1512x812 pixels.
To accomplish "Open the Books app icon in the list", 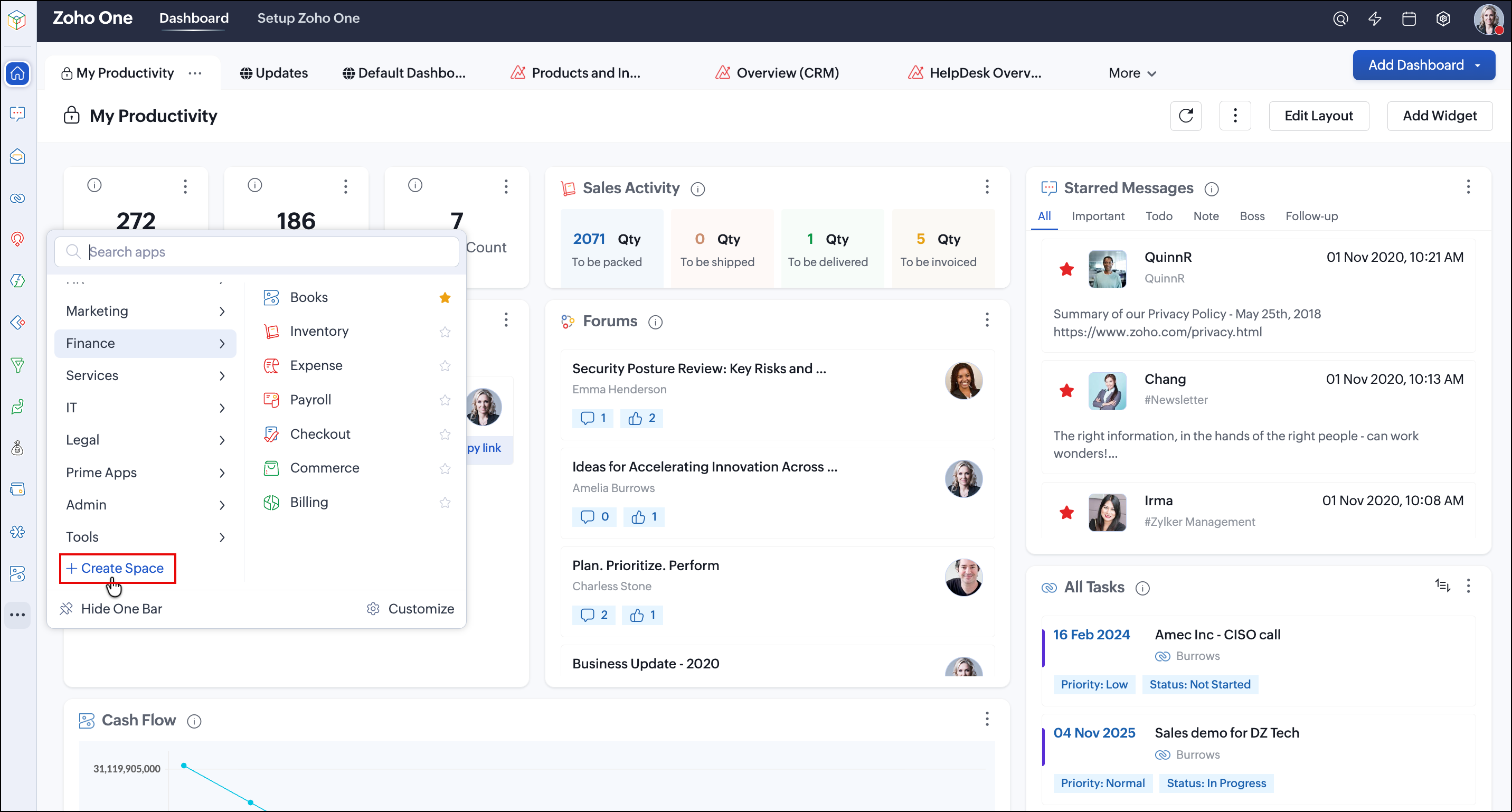I will [271, 297].
